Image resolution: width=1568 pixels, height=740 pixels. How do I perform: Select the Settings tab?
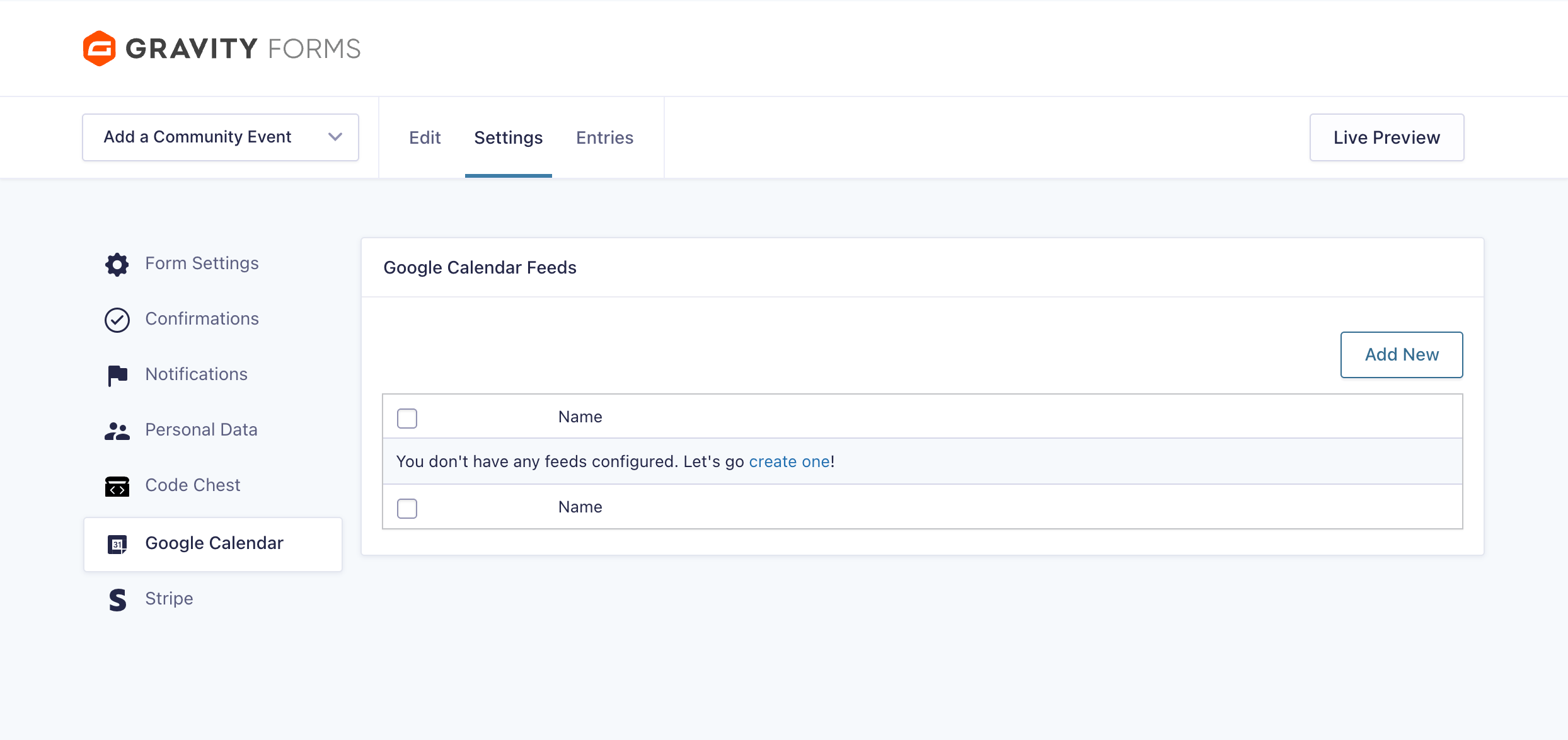[508, 137]
